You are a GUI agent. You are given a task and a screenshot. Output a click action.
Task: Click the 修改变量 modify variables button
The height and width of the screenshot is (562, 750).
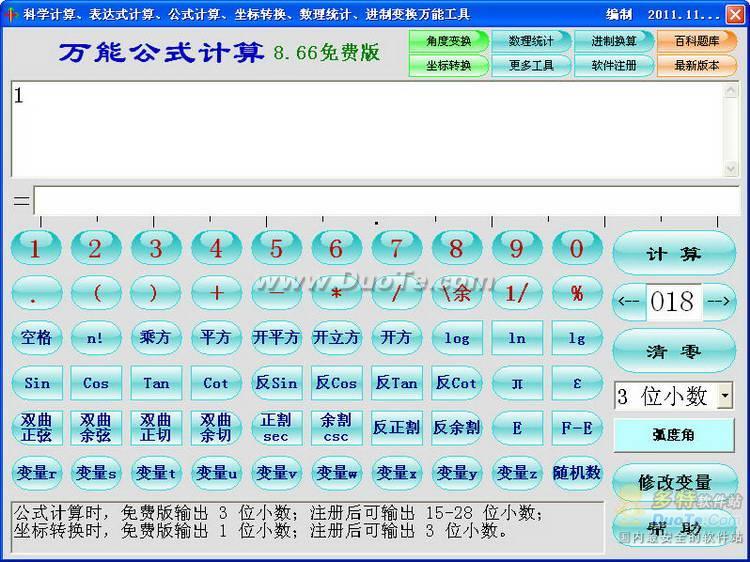coord(674,482)
